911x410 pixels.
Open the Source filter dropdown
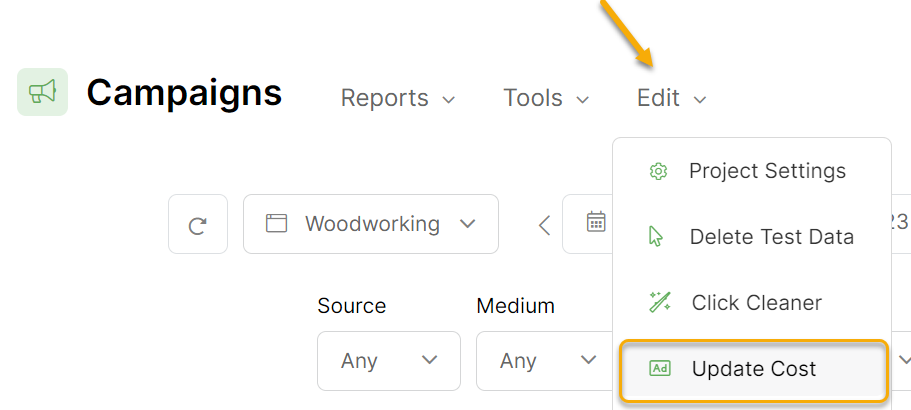tap(389, 360)
